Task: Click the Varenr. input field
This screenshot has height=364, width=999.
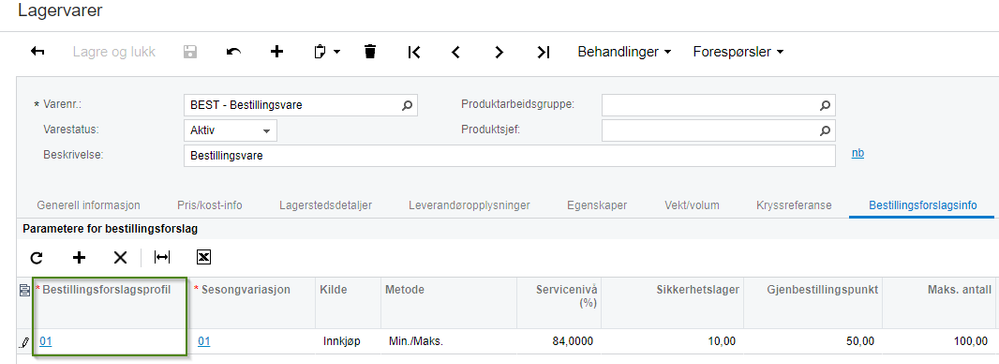Action: 300,105
